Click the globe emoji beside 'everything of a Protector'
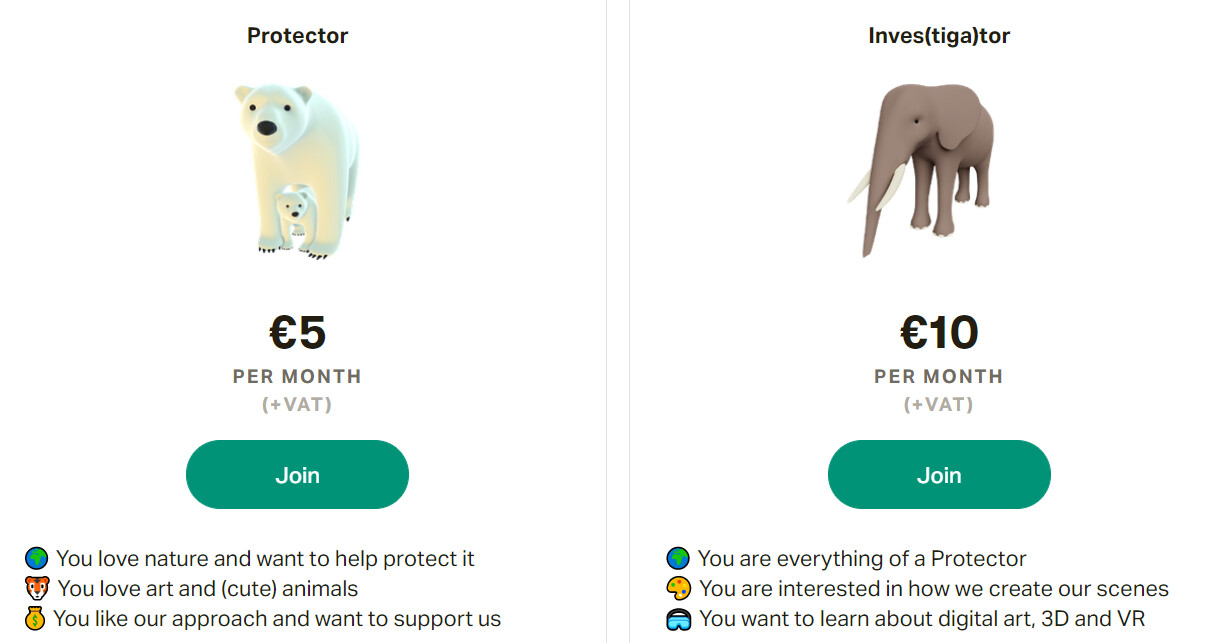This screenshot has height=643, width=1217. pyautogui.click(x=678, y=559)
